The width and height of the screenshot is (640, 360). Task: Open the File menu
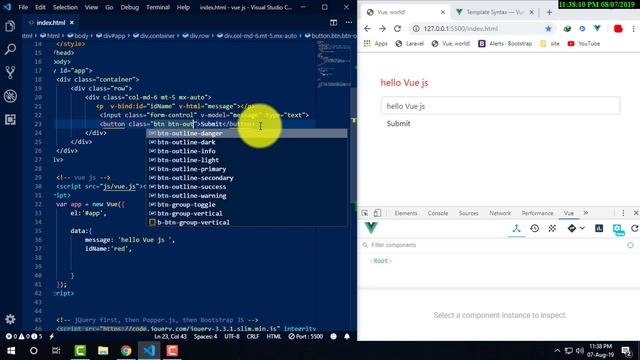23,7
